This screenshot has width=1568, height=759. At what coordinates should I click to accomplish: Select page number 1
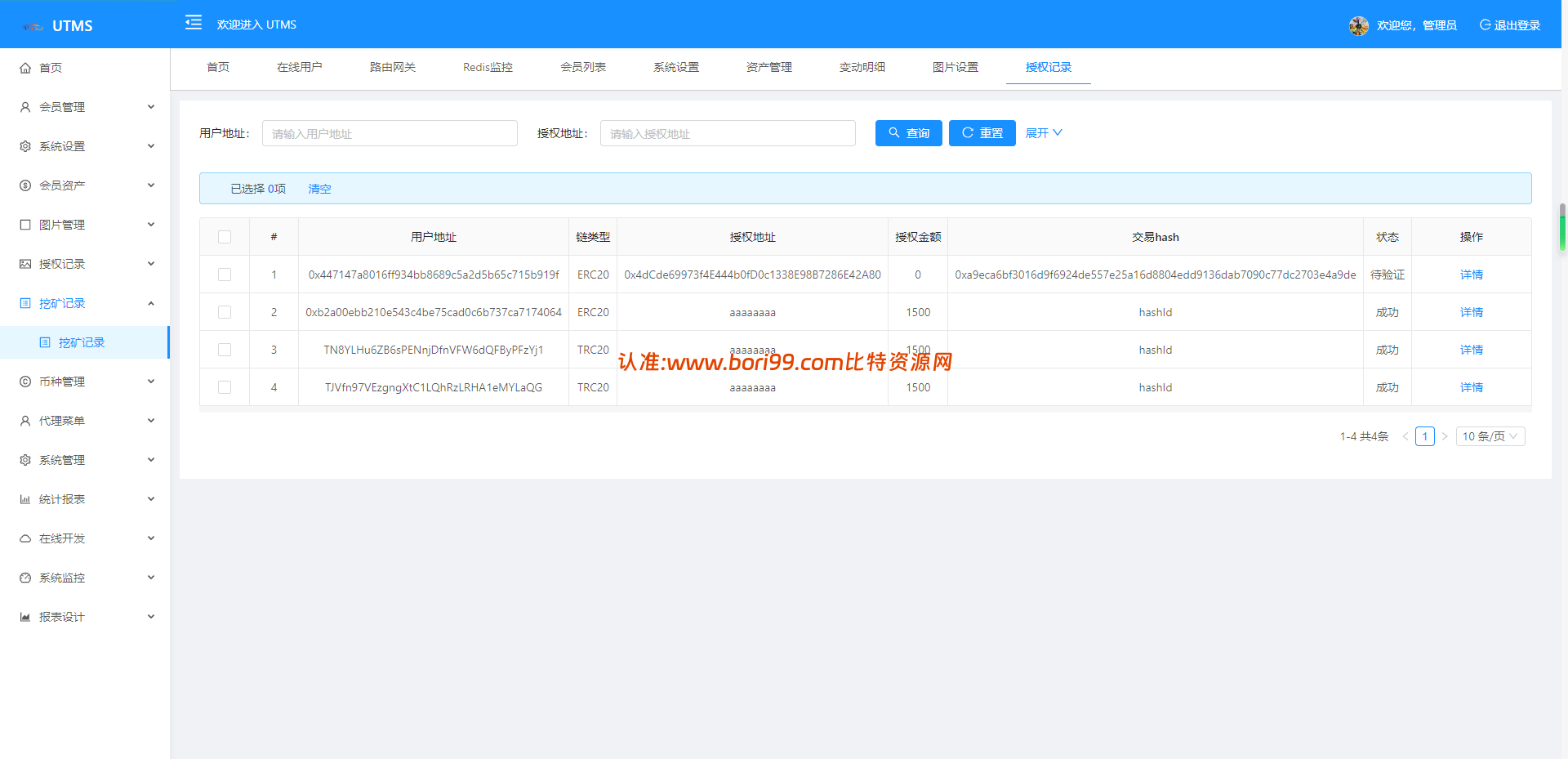[x=1425, y=436]
